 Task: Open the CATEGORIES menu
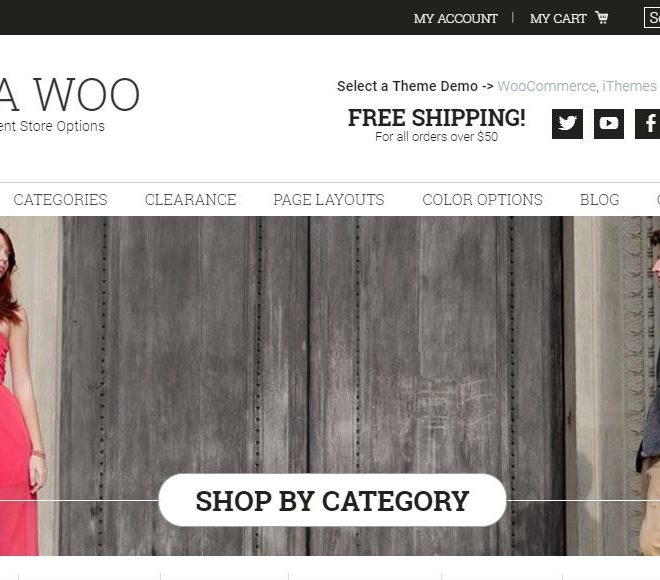click(x=60, y=200)
